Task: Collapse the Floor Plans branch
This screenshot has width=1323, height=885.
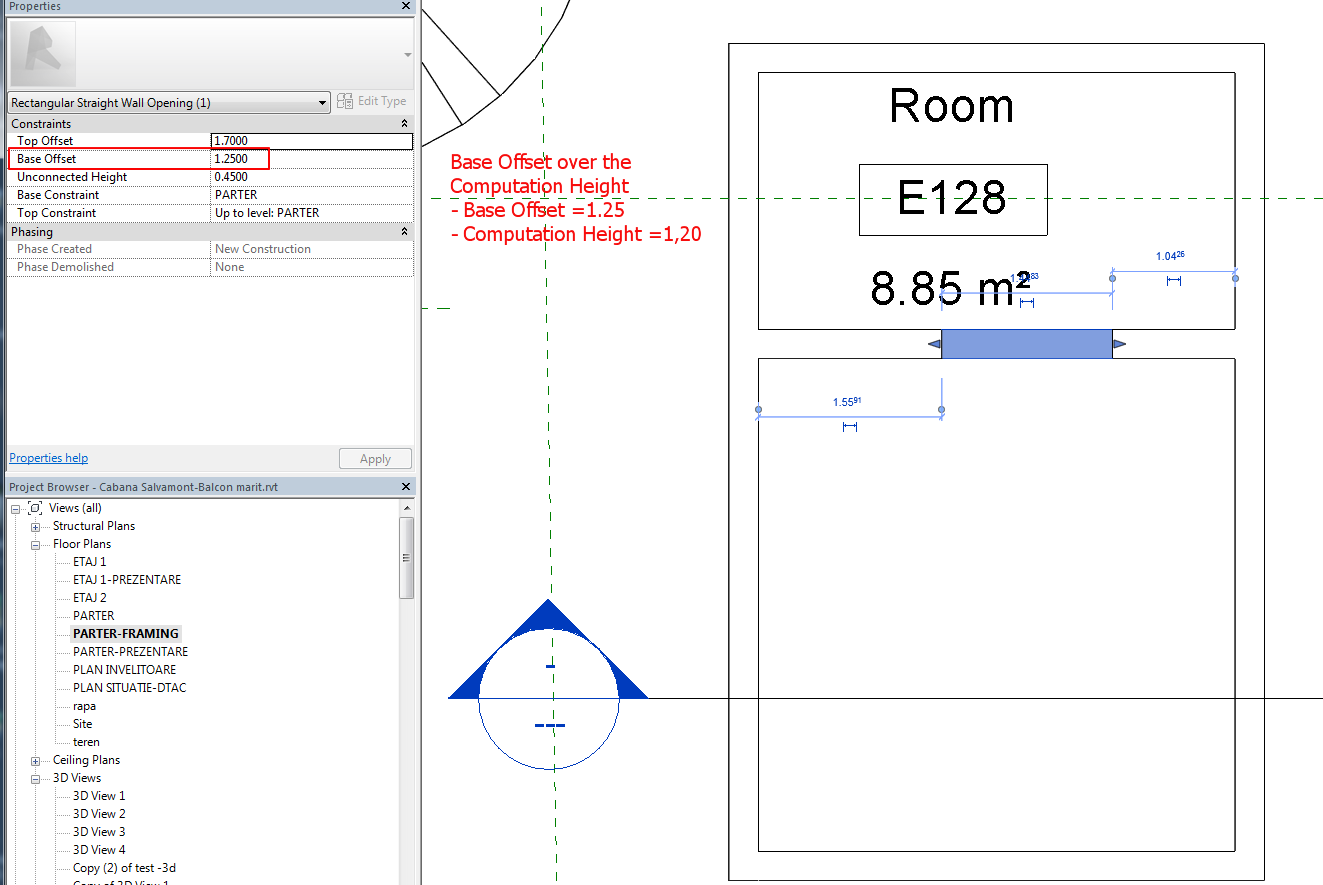Action: point(35,543)
